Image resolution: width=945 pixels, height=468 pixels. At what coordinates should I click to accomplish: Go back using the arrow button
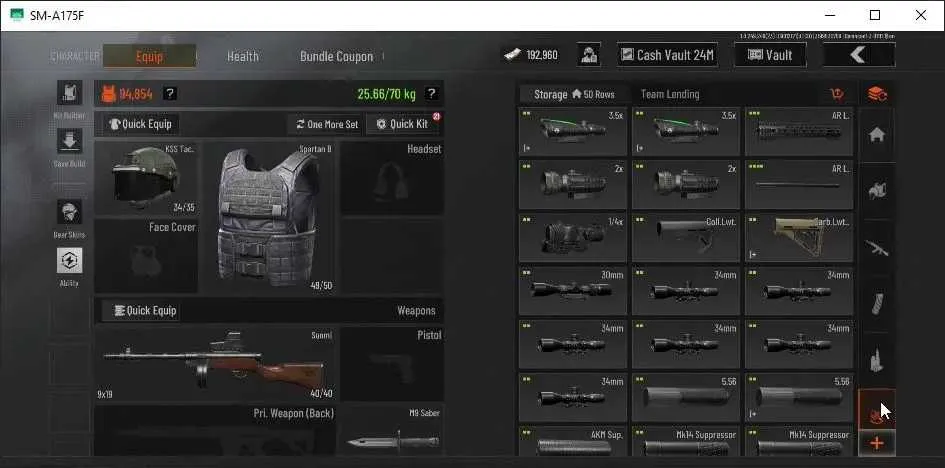[859, 55]
